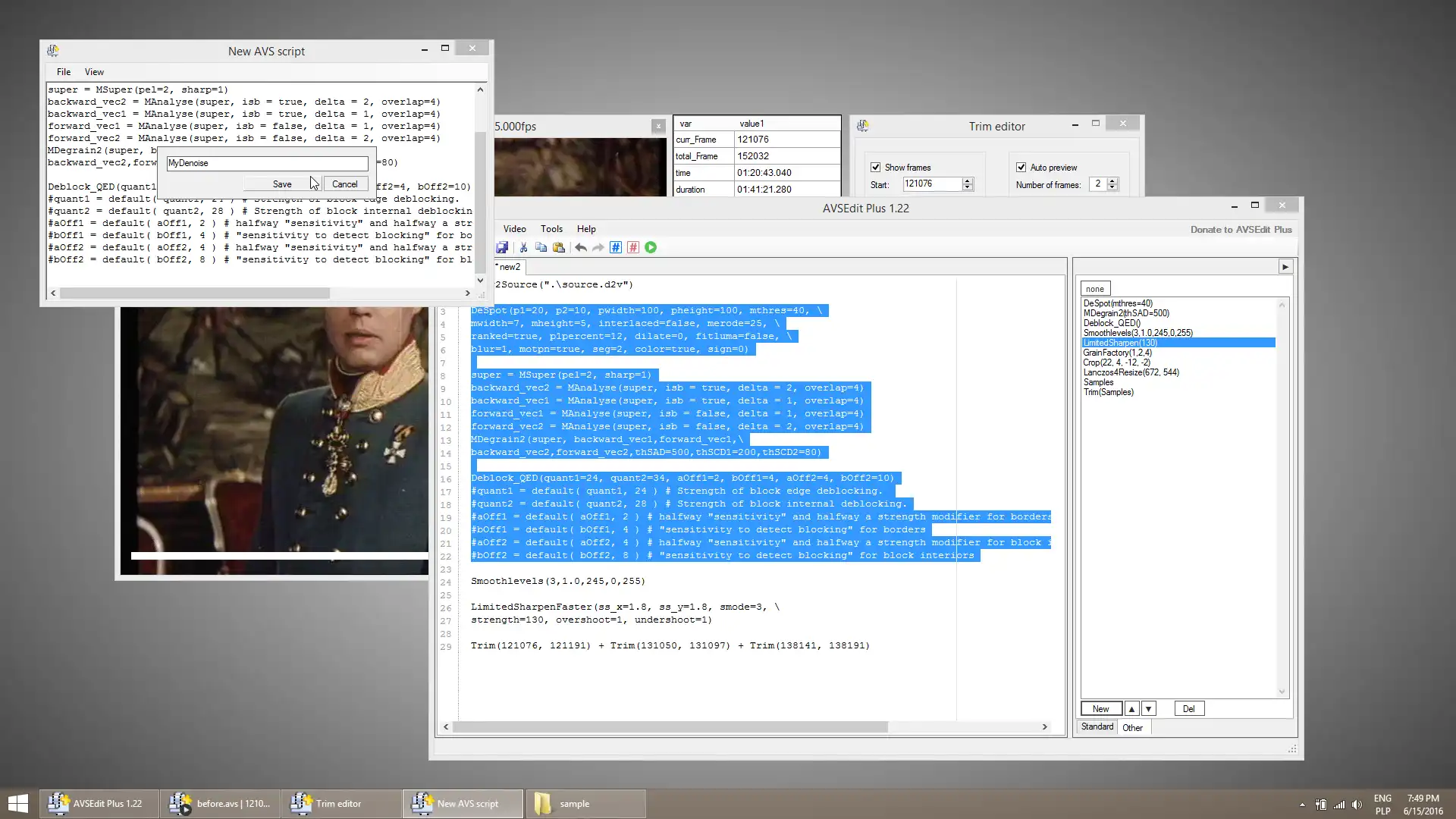Click the Save button in the script dialog

pyautogui.click(x=282, y=184)
